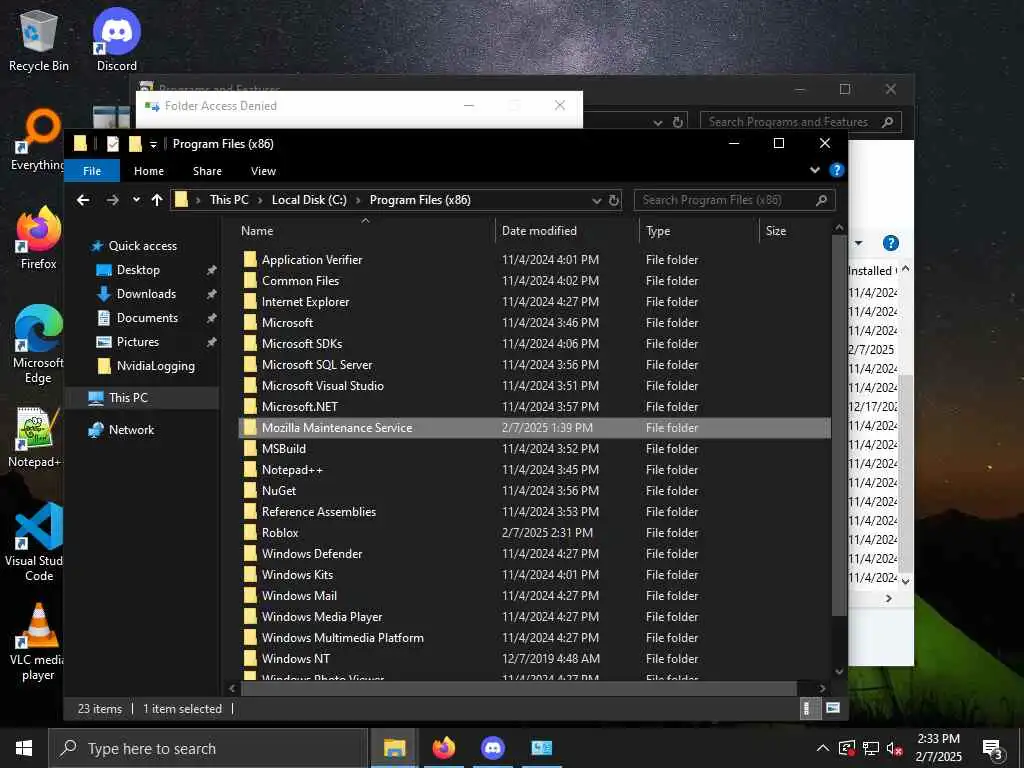The height and width of the screenshot is (768, 1024).
Task: Open the address bar history dropdown
Action: click(x=596, y=200)
